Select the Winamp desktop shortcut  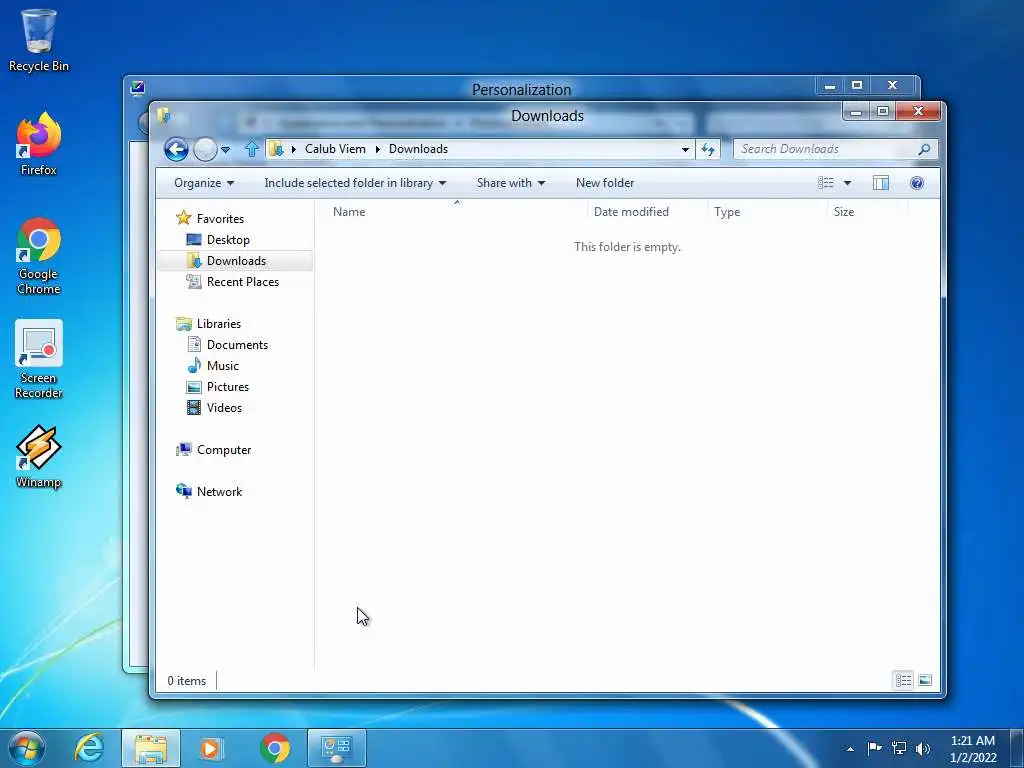point(39,456)
